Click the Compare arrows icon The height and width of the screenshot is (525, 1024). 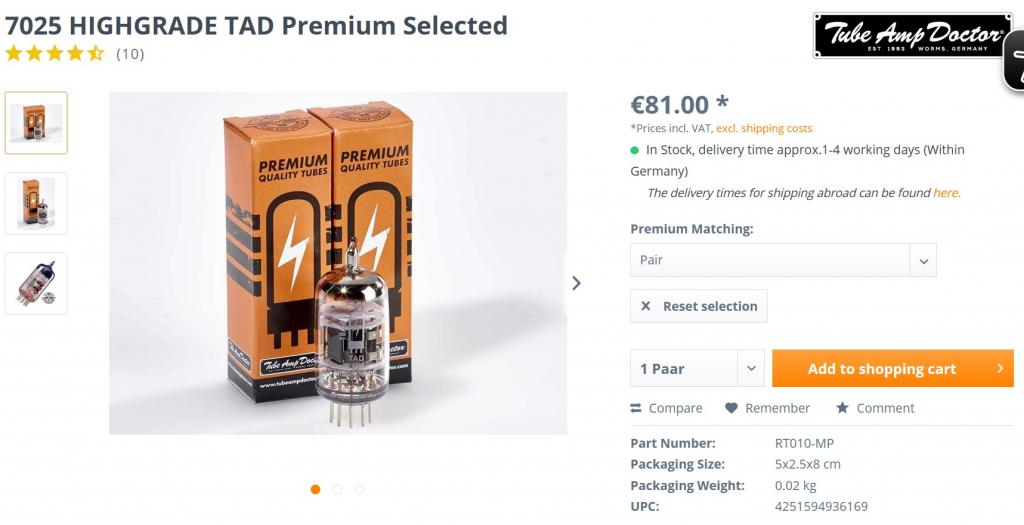[637, 408]
